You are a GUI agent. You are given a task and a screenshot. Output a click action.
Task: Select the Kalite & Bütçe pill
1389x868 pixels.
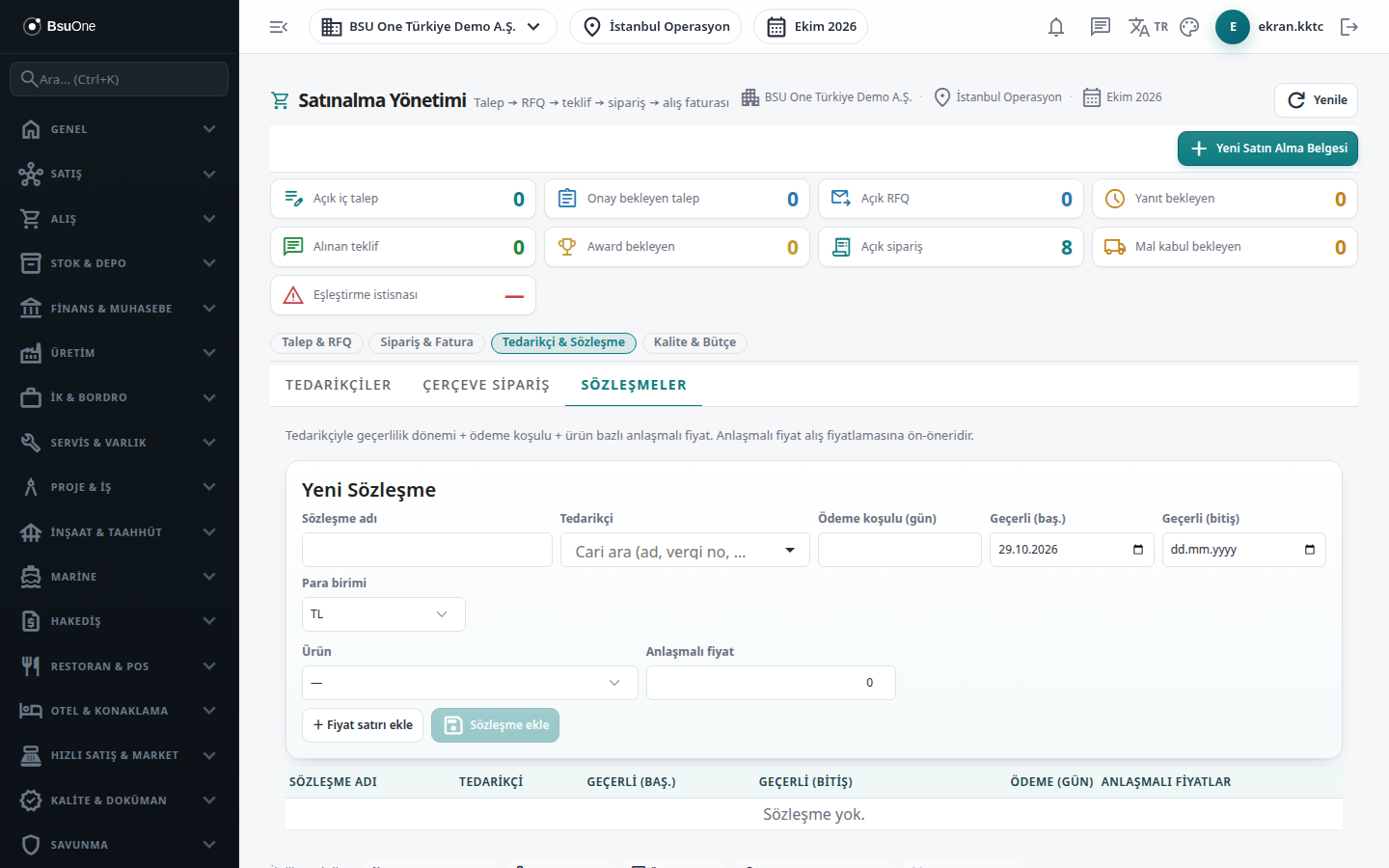point(694,342)
